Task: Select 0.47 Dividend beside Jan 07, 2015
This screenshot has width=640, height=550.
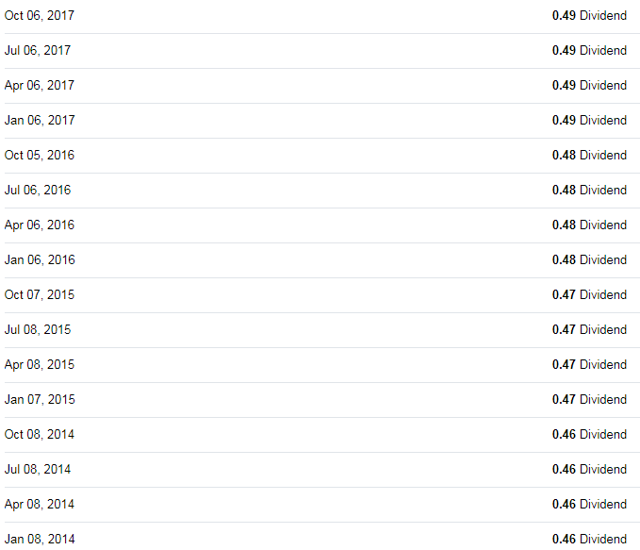Action: [x=589, y=399]
